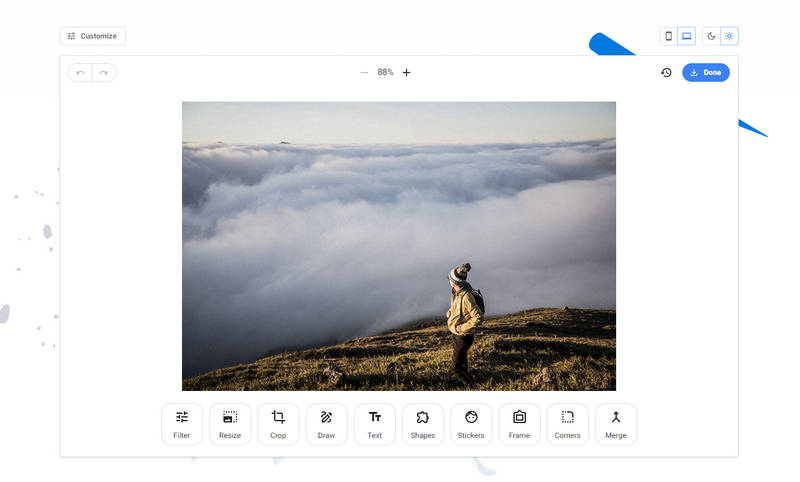Zoom in with the plus button
Screen dimensions: 800x482
tap(406, 72)
